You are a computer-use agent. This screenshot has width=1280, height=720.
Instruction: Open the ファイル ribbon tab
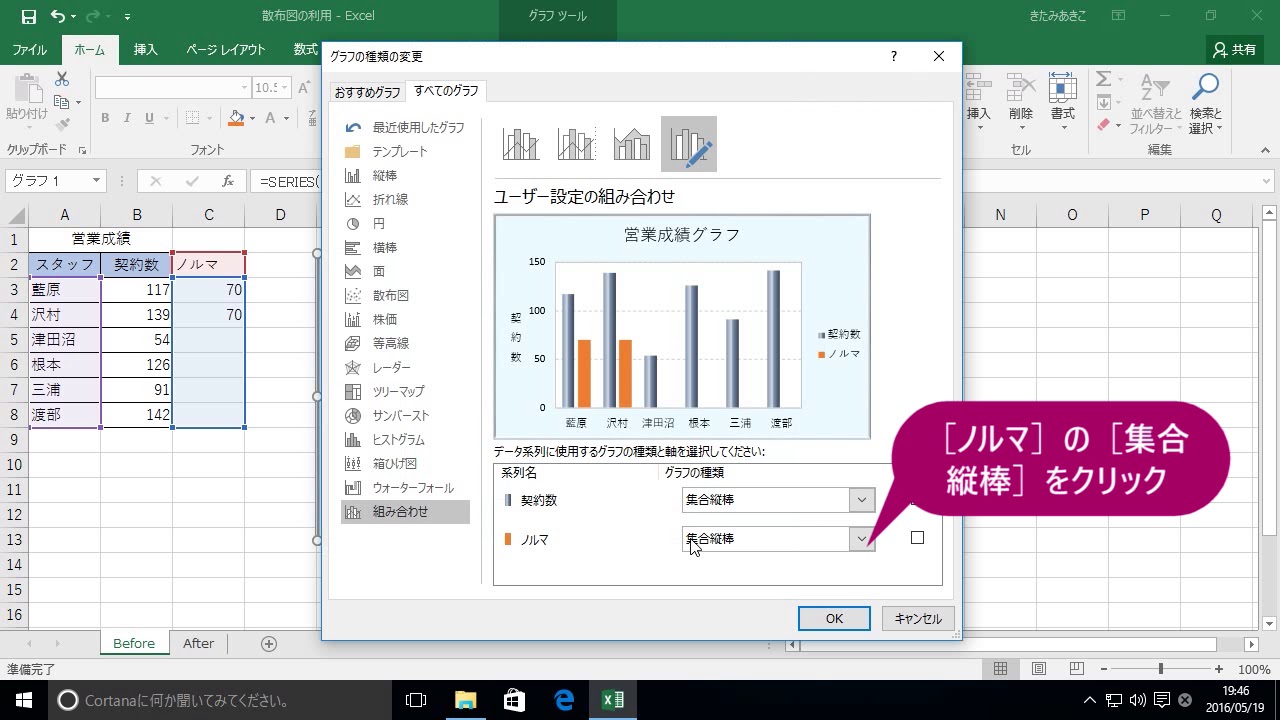30,50
